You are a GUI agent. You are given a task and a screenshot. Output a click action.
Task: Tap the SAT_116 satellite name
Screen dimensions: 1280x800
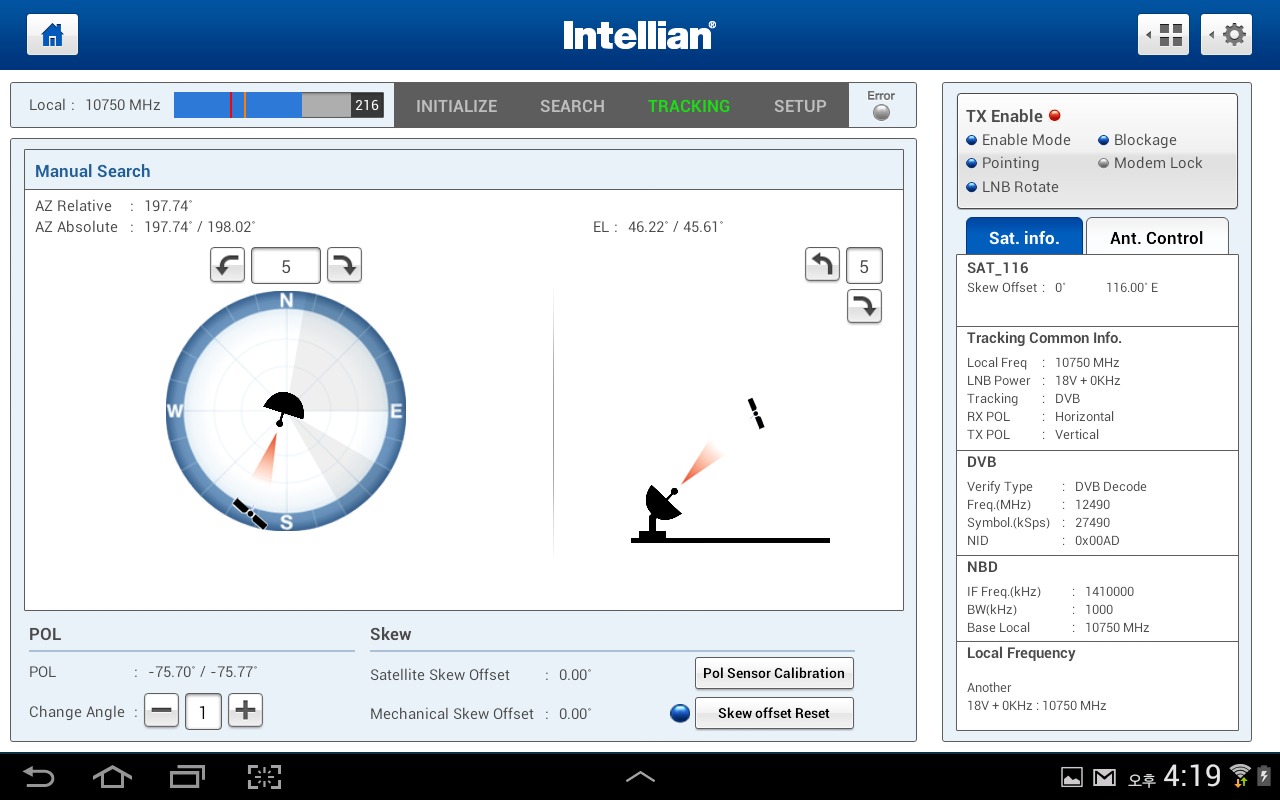[x=998, y=268]
